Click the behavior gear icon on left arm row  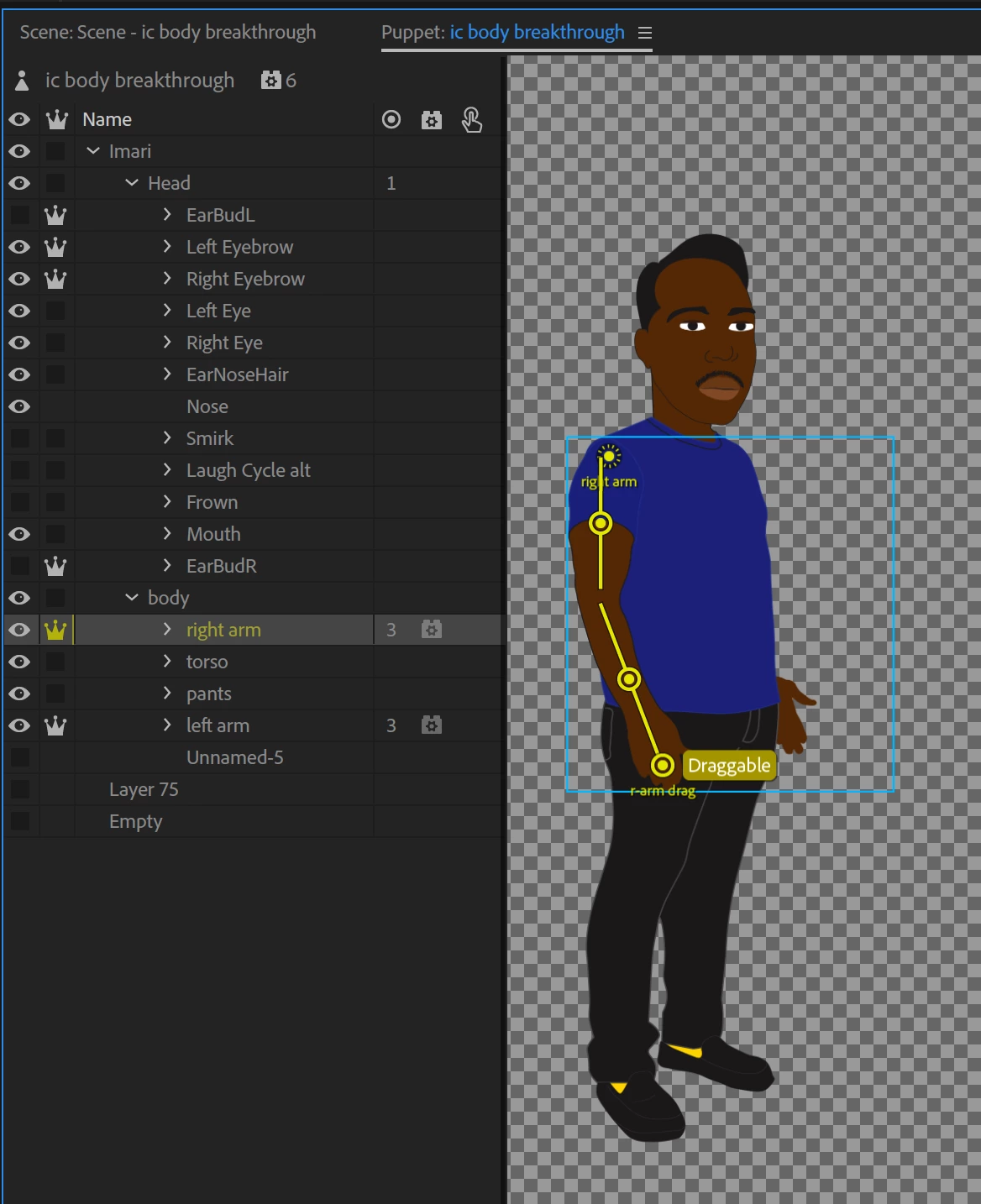[x=432, y=725]
